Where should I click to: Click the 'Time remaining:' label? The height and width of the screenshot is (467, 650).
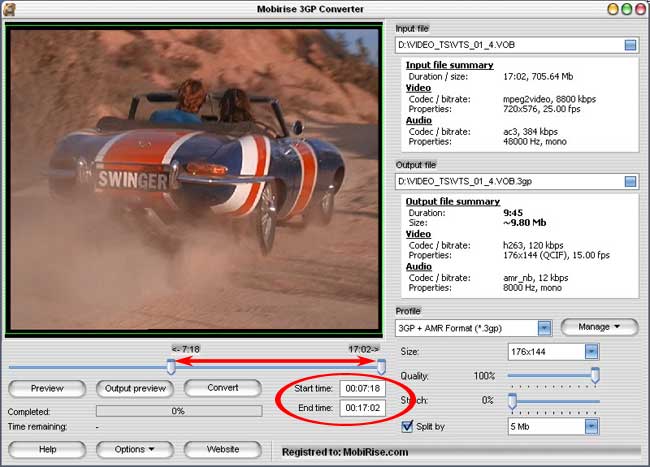click(37, 426)
